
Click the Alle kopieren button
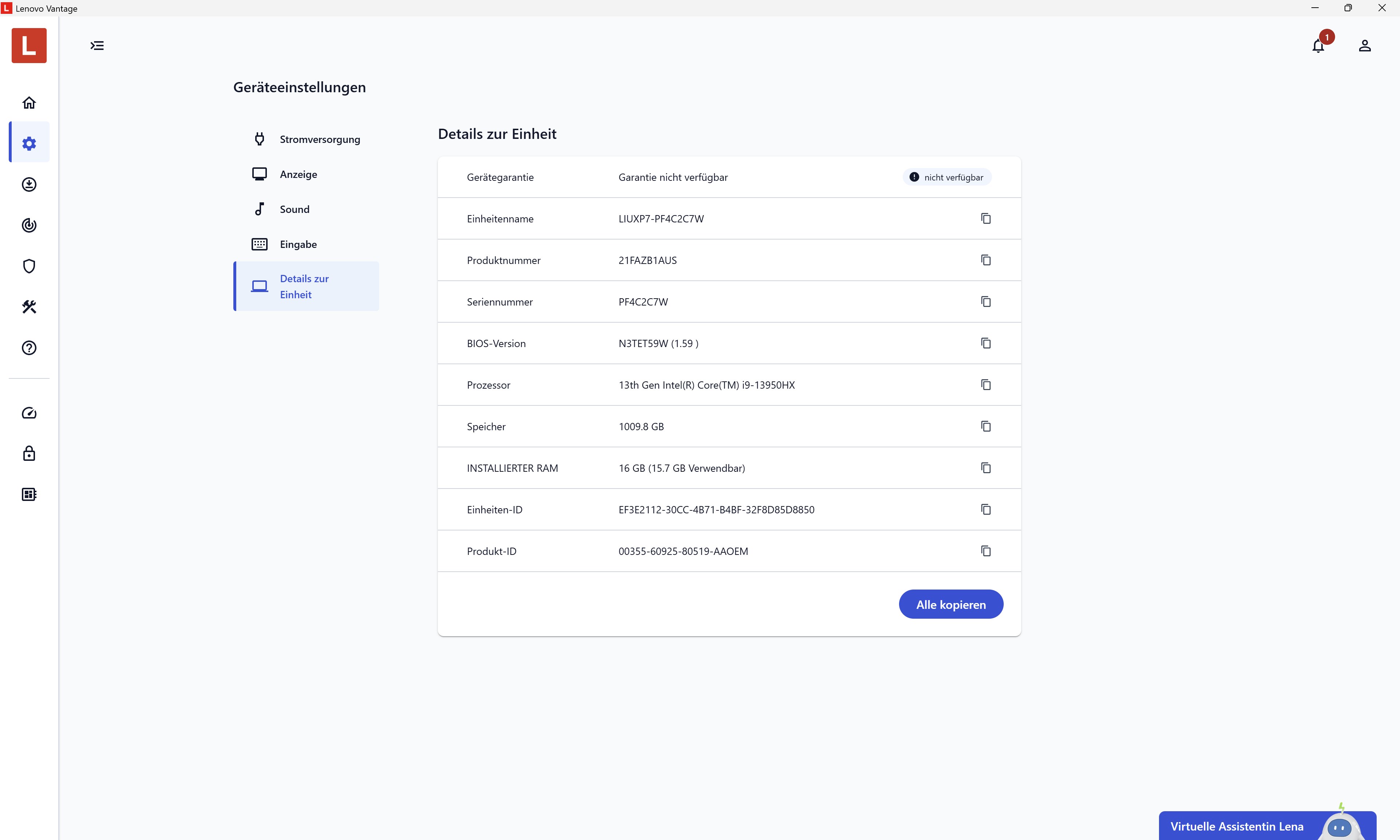click(951, 604)
